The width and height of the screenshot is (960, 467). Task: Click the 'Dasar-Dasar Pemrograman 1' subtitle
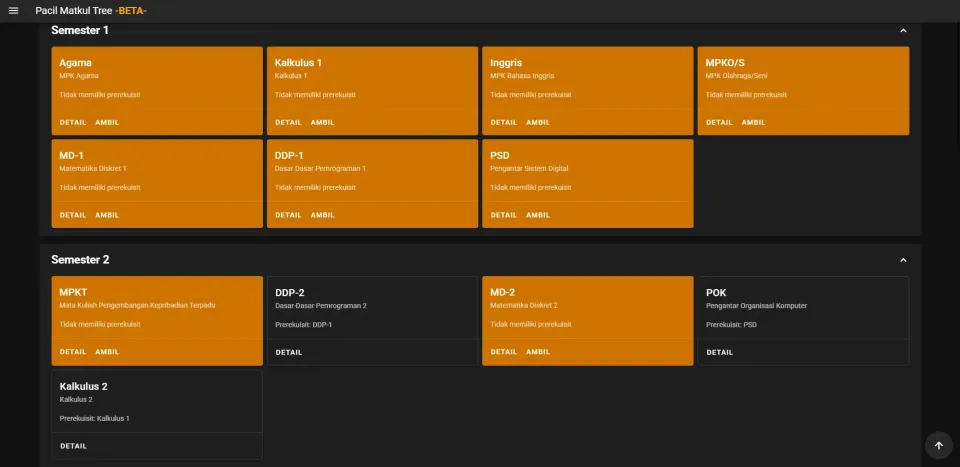(320, 168)
